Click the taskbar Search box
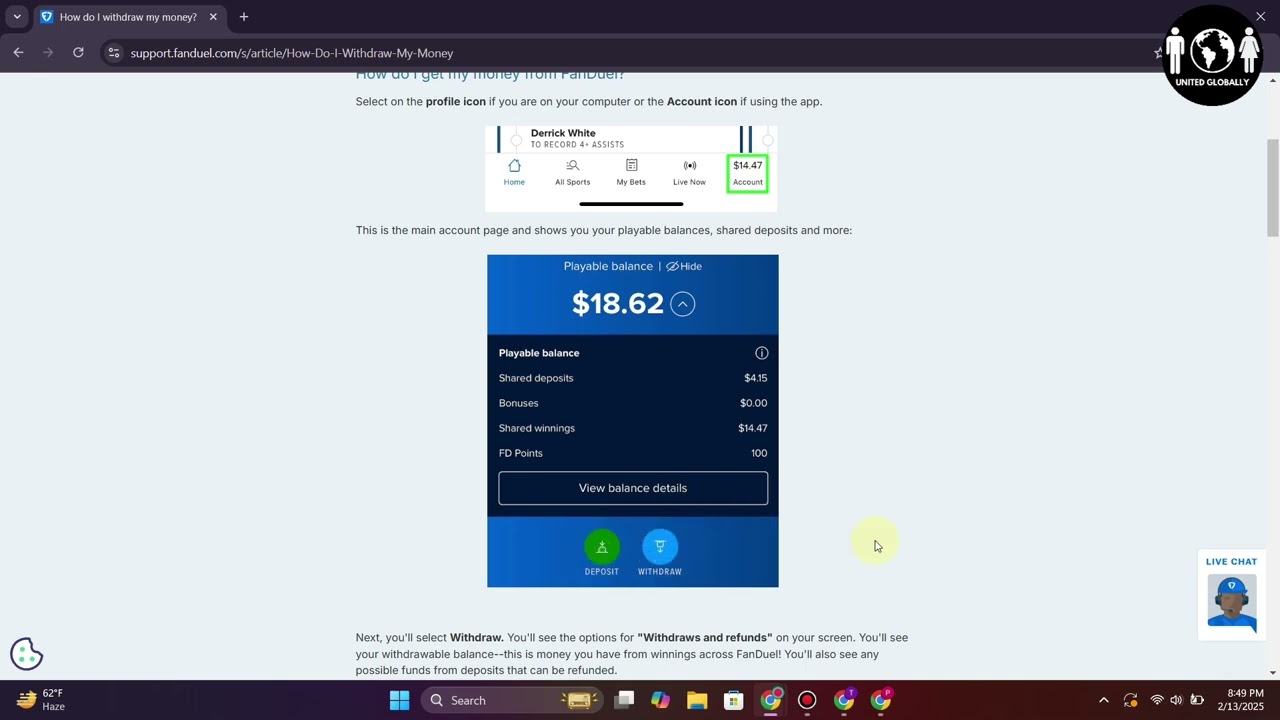 click(510, 700)
